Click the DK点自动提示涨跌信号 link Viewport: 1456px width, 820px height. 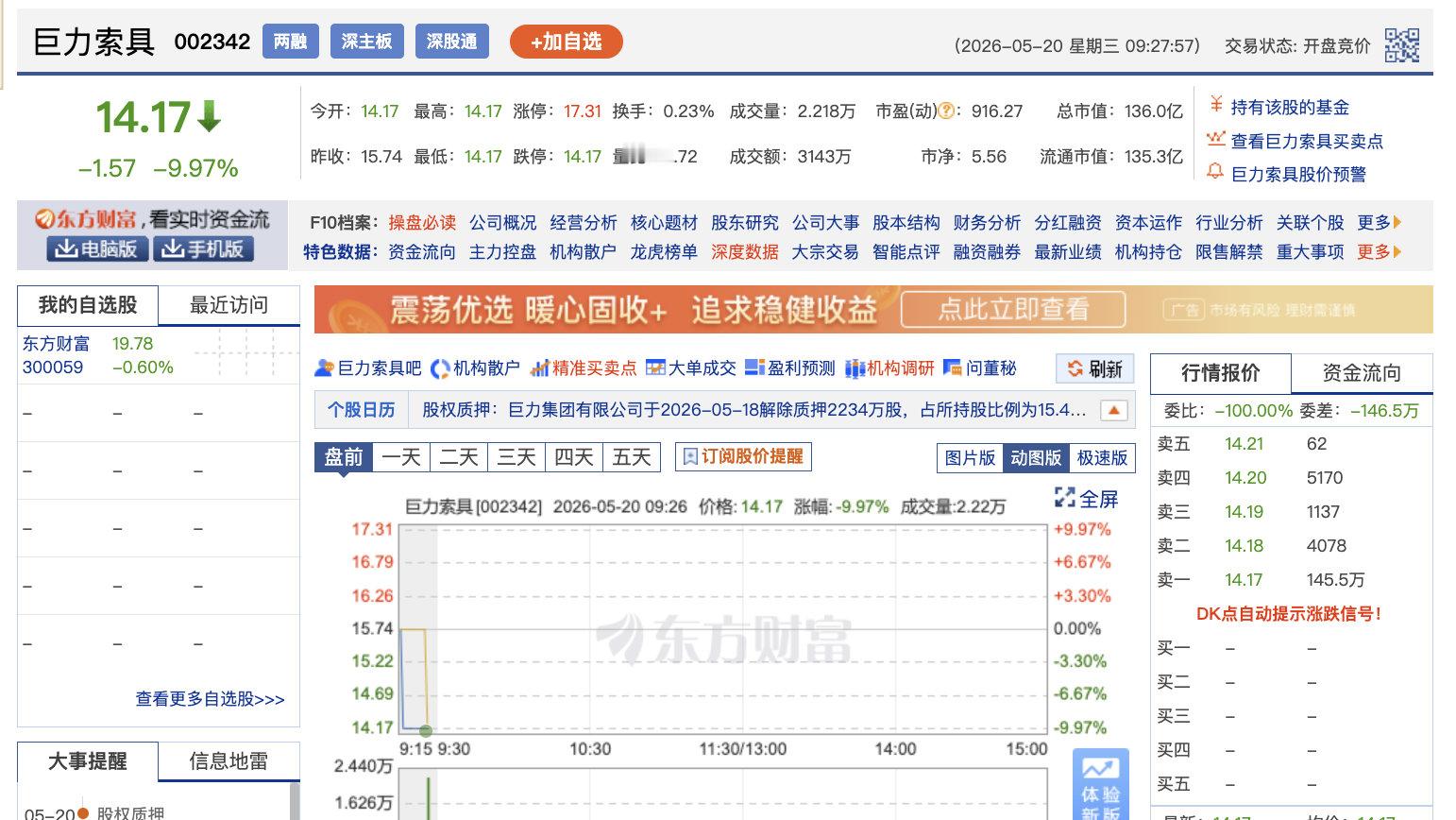coord(1290,614)
